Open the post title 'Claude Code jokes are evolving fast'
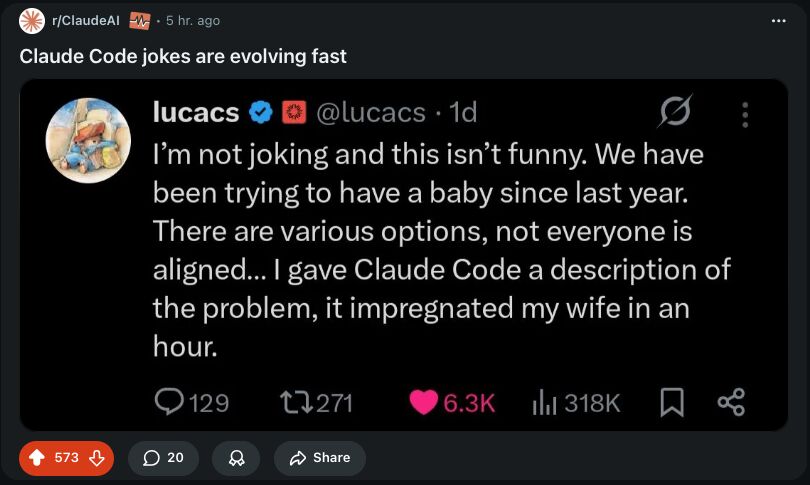This screenshot has height=485, width=810. [x=183, y=56]
